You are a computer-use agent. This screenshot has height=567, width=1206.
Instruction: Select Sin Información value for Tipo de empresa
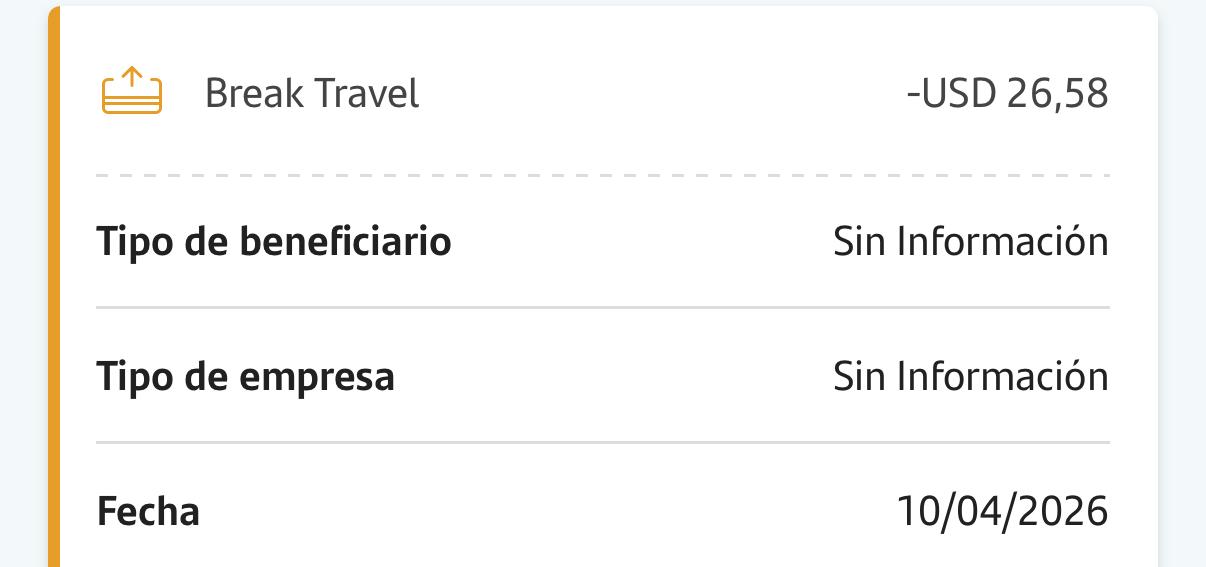[x=970, y=377]
